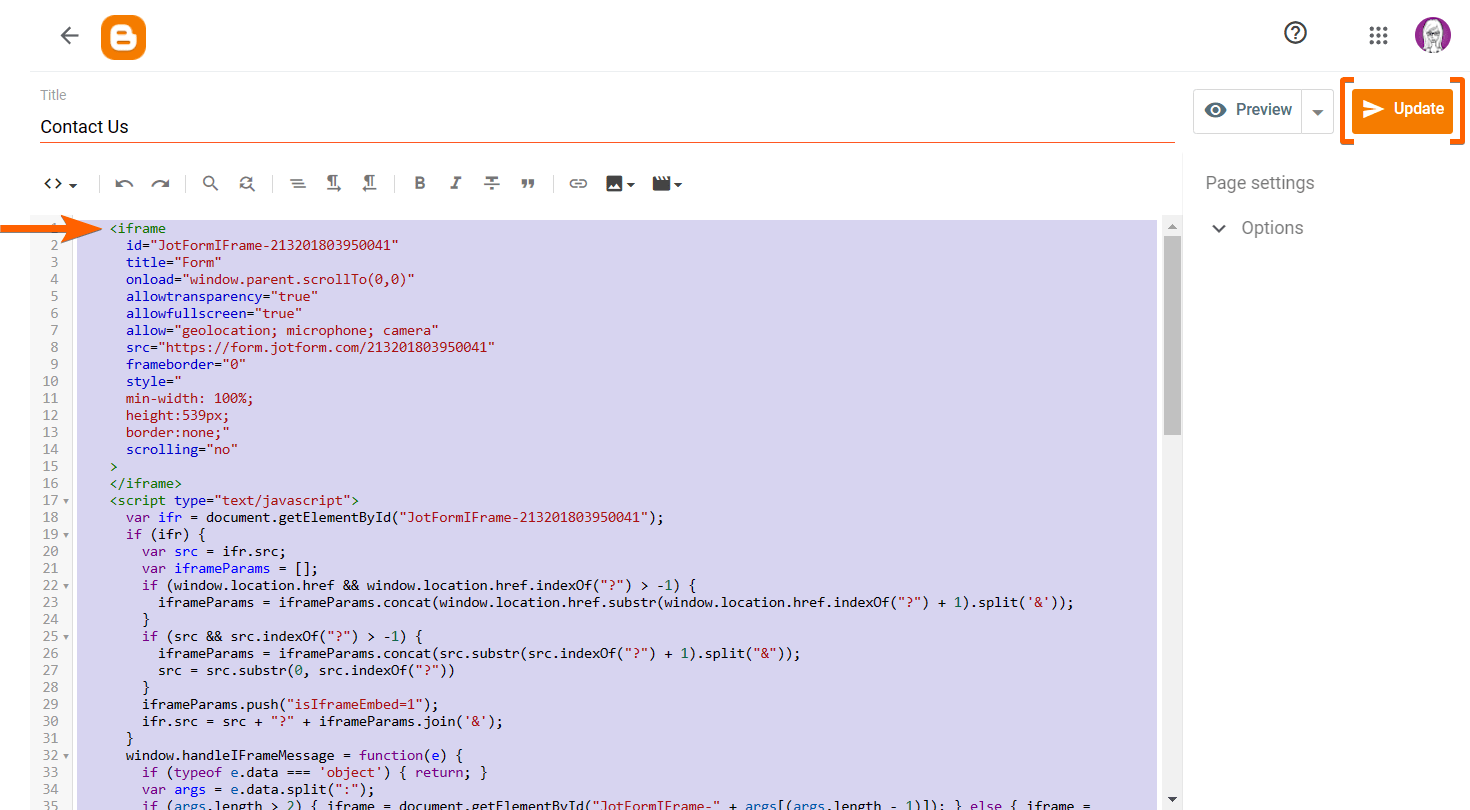1470x810 pixels.
Task: Click the id="JotFormIFrame-213201803950041" line
Action: 262,246
